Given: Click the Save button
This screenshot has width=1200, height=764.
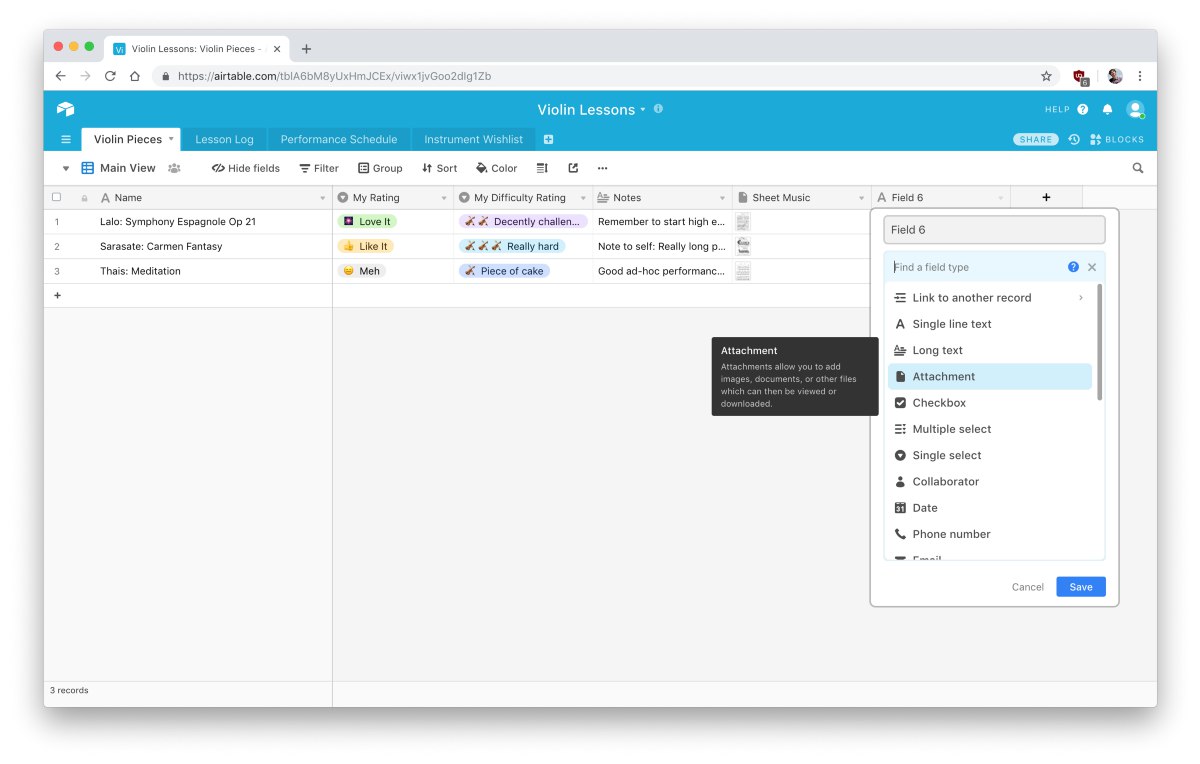Looking at the screenshot, I should 1081,587.
